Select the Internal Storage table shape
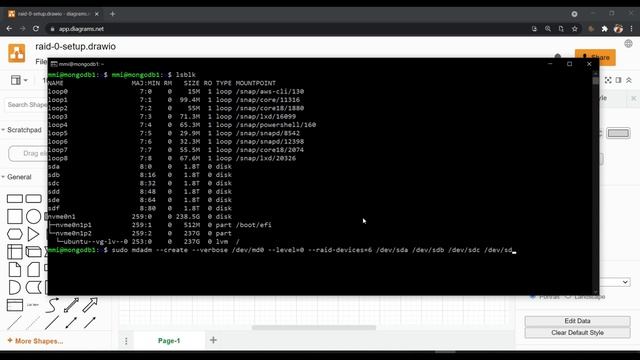The image size is (640, 360). (x=15, y=252)
